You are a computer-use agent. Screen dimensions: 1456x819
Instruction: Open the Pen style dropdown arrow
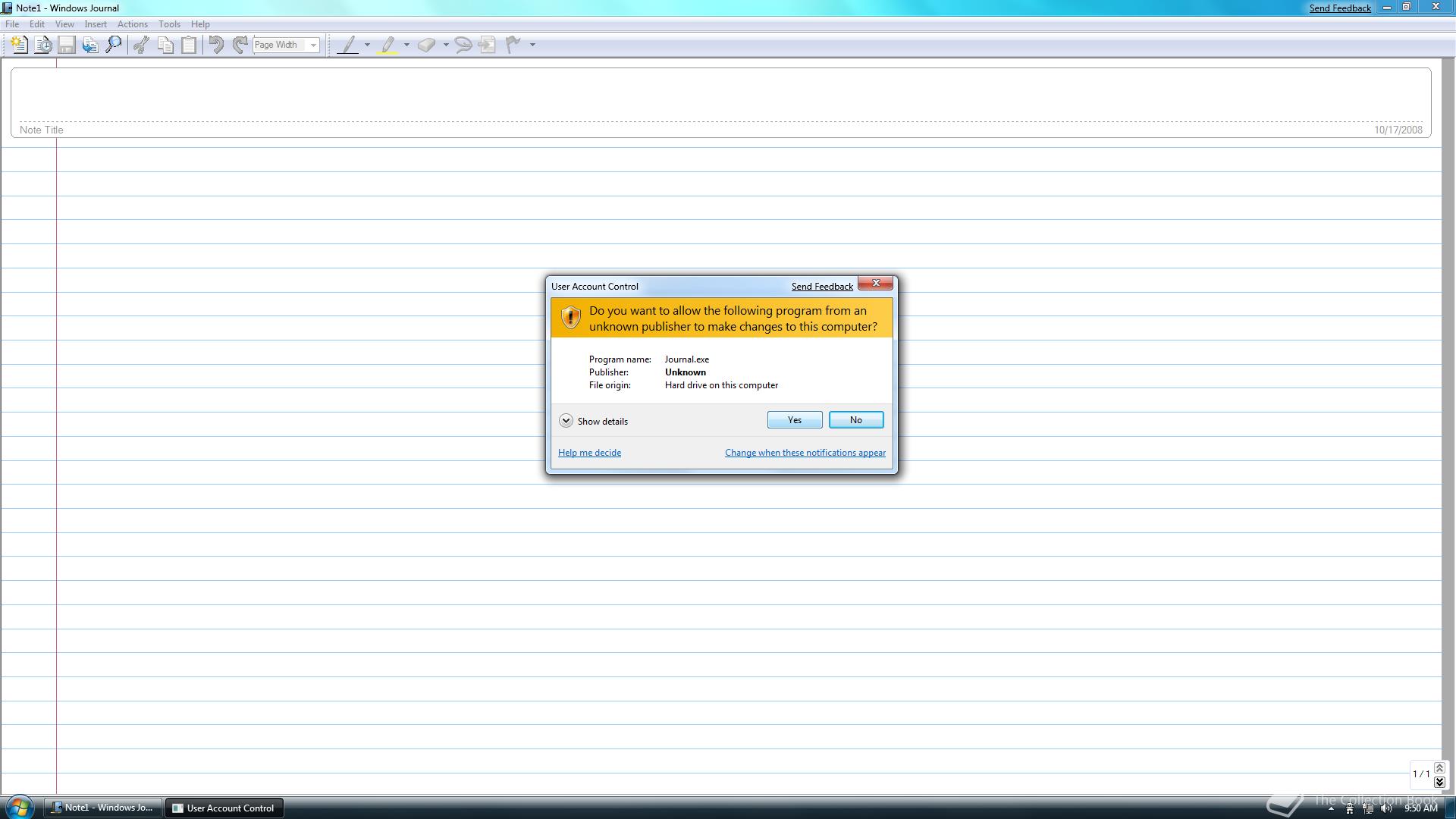368,45
